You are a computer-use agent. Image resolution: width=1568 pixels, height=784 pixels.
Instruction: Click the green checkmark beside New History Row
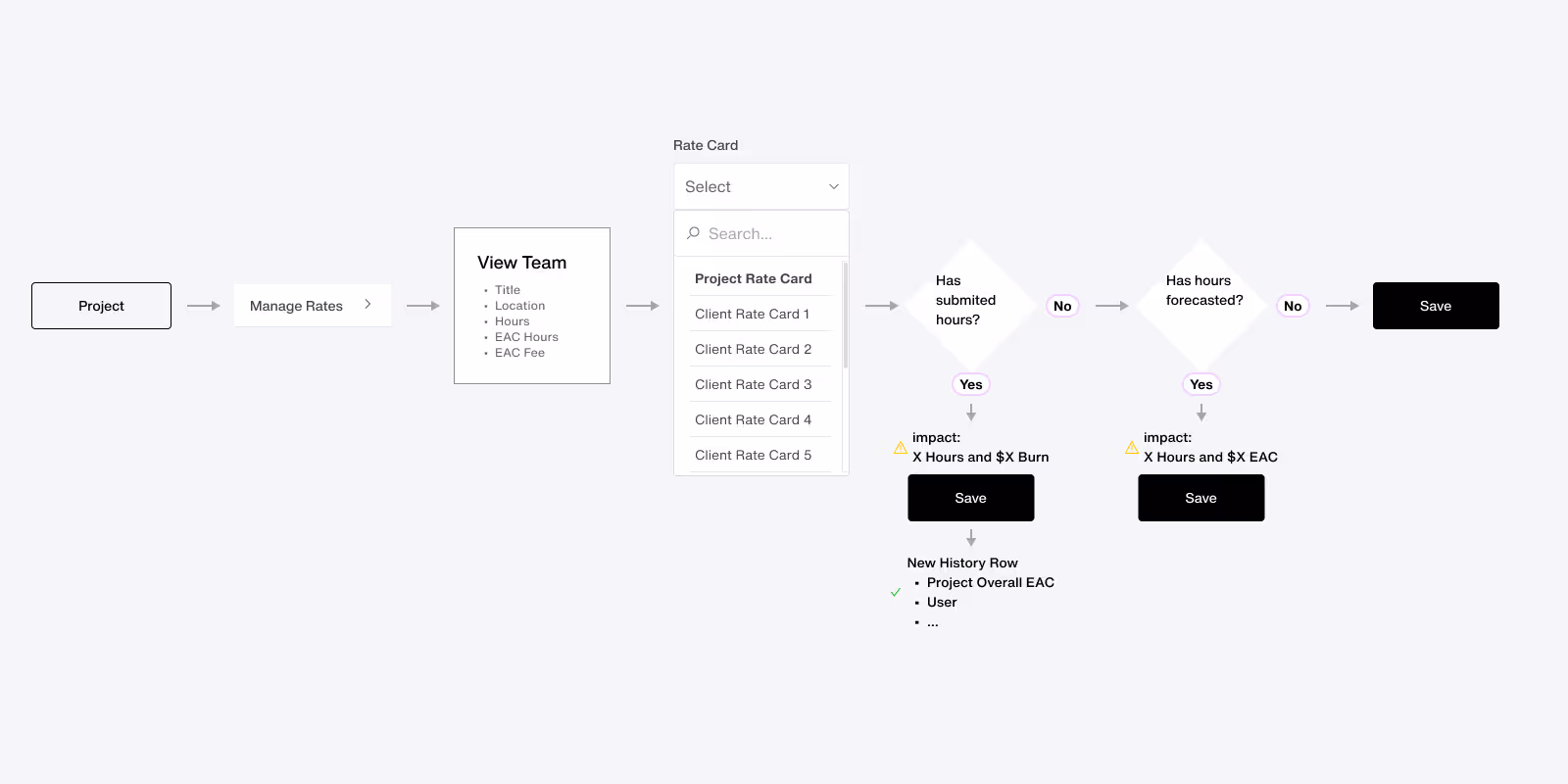(895, 592)
